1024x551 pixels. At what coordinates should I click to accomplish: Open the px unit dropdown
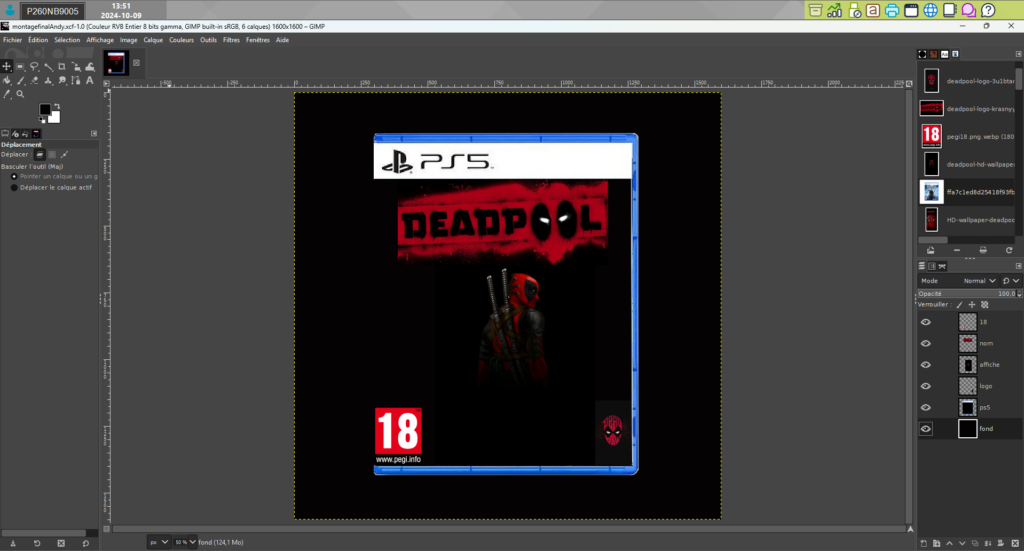coord(159,542)
